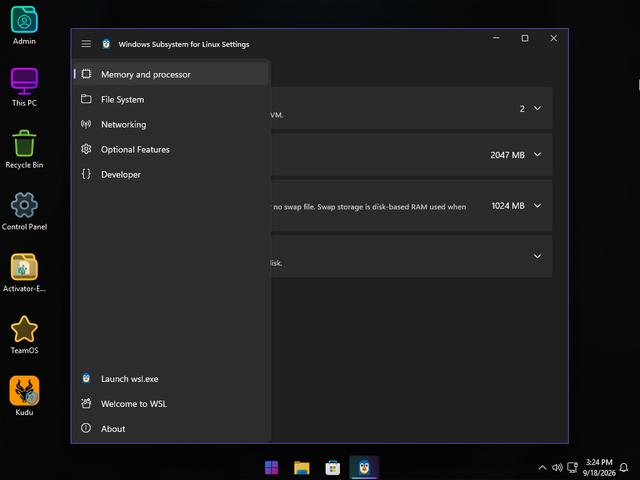Open the Developer settings page
Screen dimensions: 640x480
(171, 174)
